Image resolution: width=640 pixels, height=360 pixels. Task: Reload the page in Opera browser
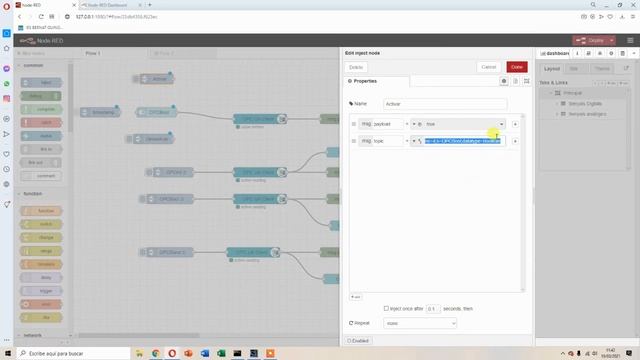click(x=41, y=17)
